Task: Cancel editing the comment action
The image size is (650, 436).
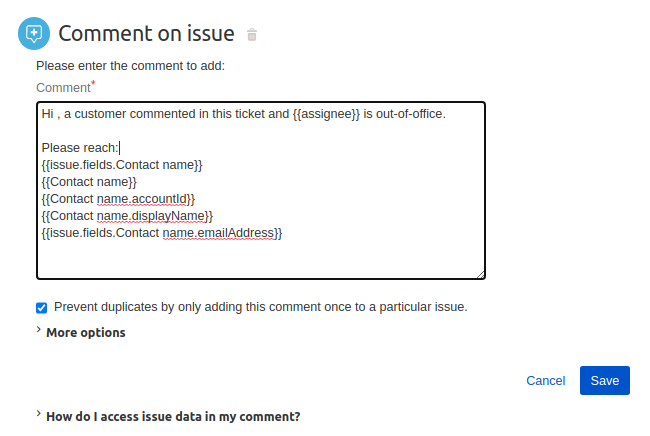Action: coord(546,380)
